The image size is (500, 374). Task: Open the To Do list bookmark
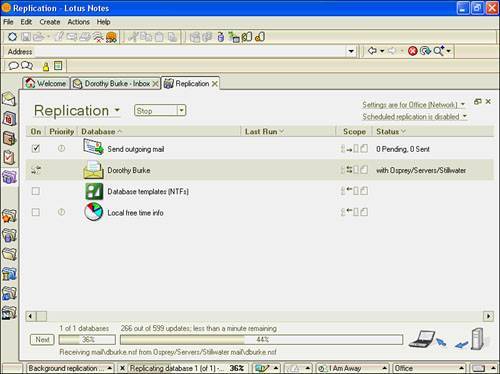[9, 157]
